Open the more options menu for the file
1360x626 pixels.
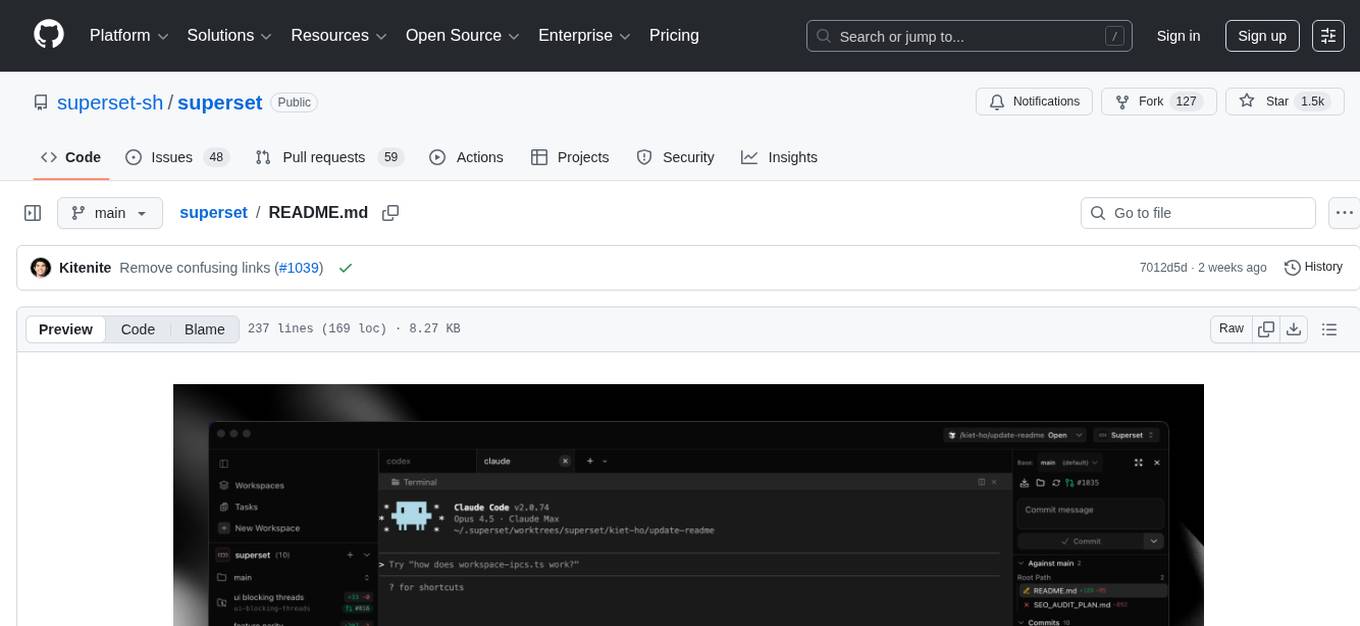click(x=1344, y=212)
